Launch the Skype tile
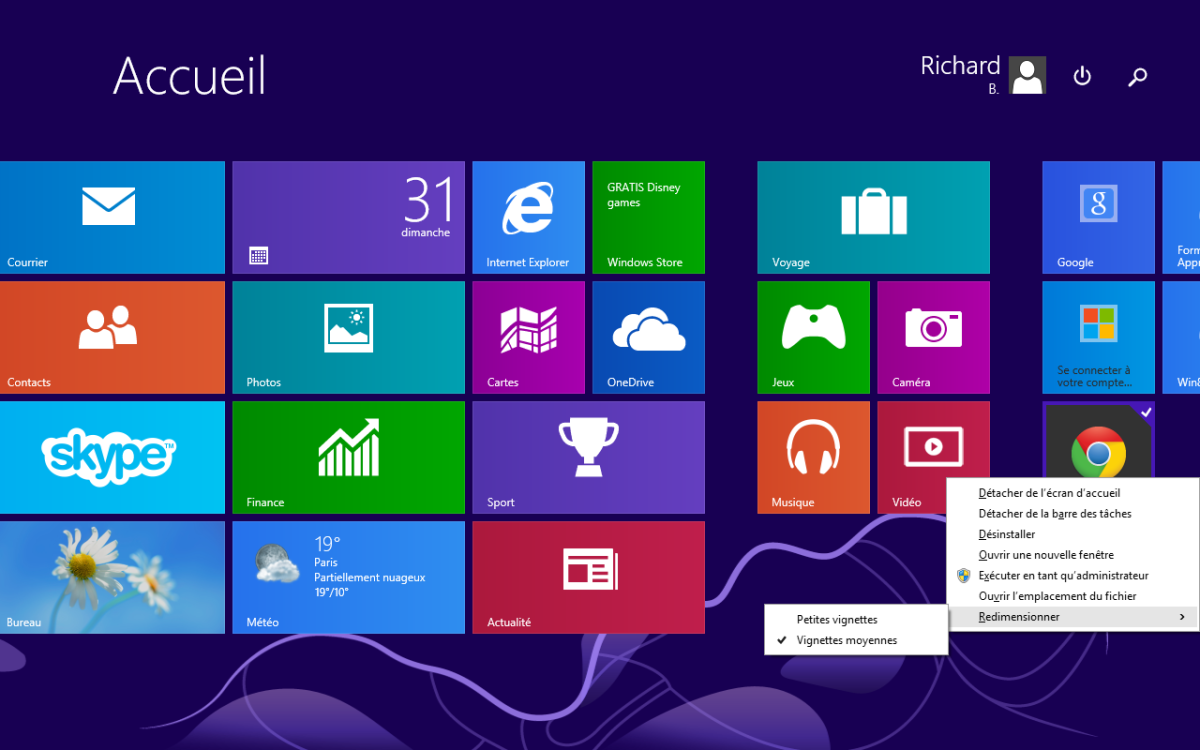Viewport: 1200px width, 750px height. coord(112,457)
